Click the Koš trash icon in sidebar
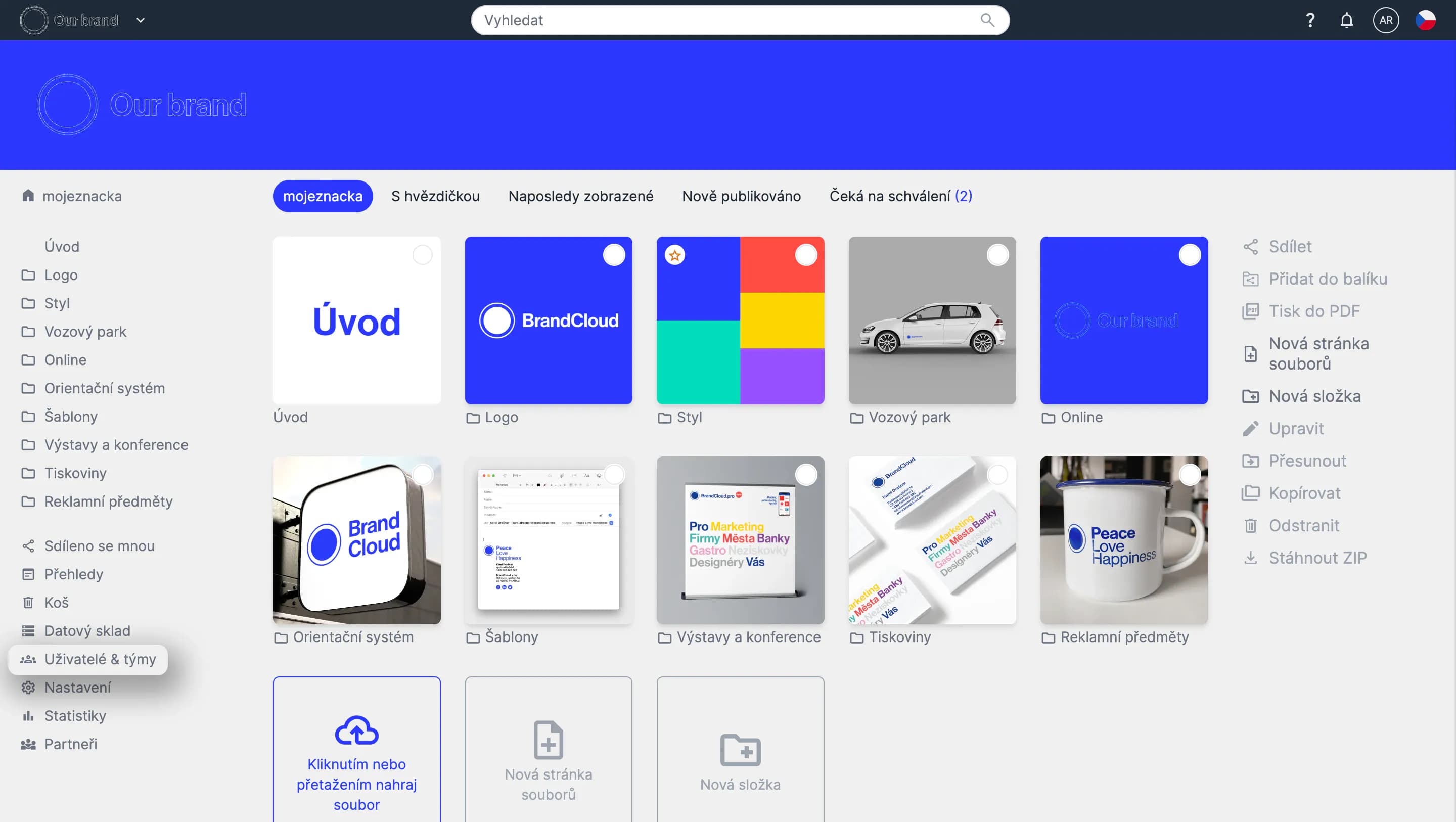Image resolution: width=1456 pixels, height=822 pixels. [x=28, y=603]
